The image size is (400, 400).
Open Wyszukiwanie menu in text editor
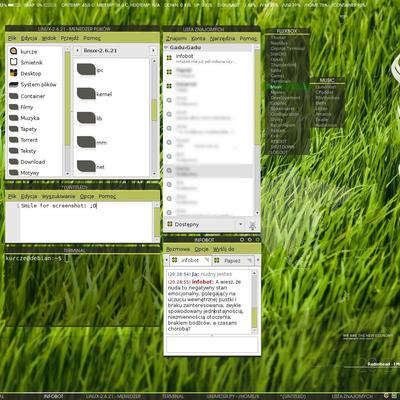58,196
